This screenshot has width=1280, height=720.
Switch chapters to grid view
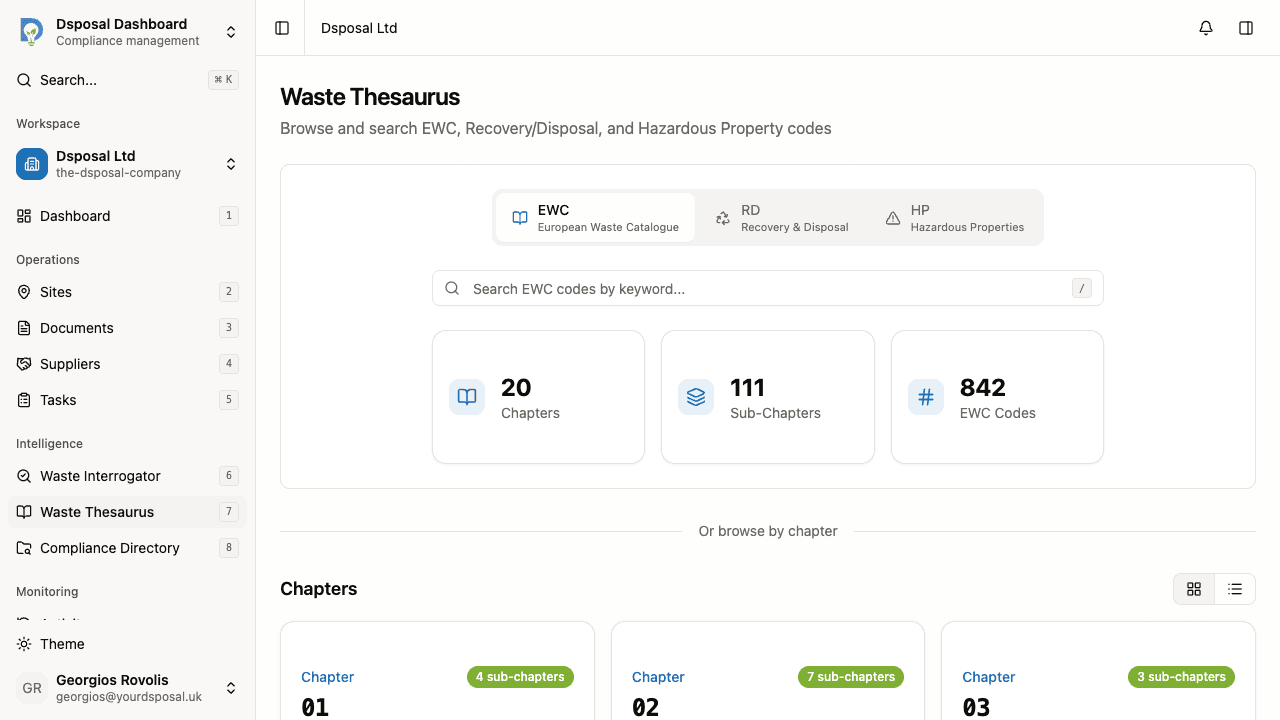pos(1194,589)
